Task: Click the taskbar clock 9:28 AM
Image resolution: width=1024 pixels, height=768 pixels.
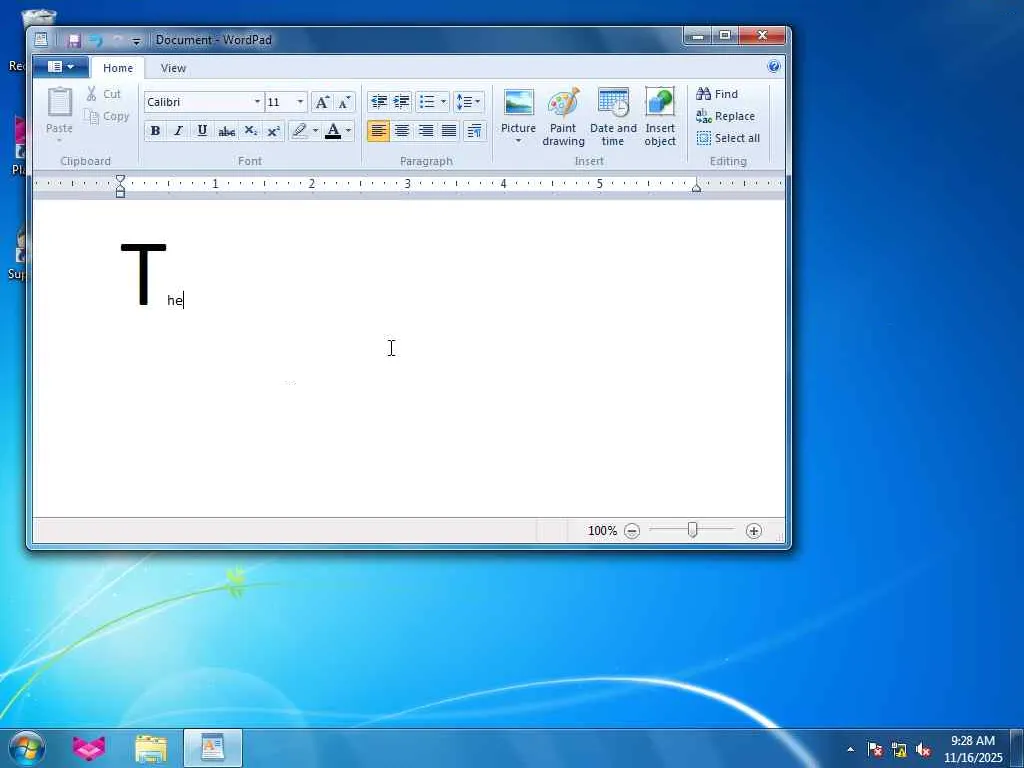Action: pyautogui.click(x=972, y=741)
